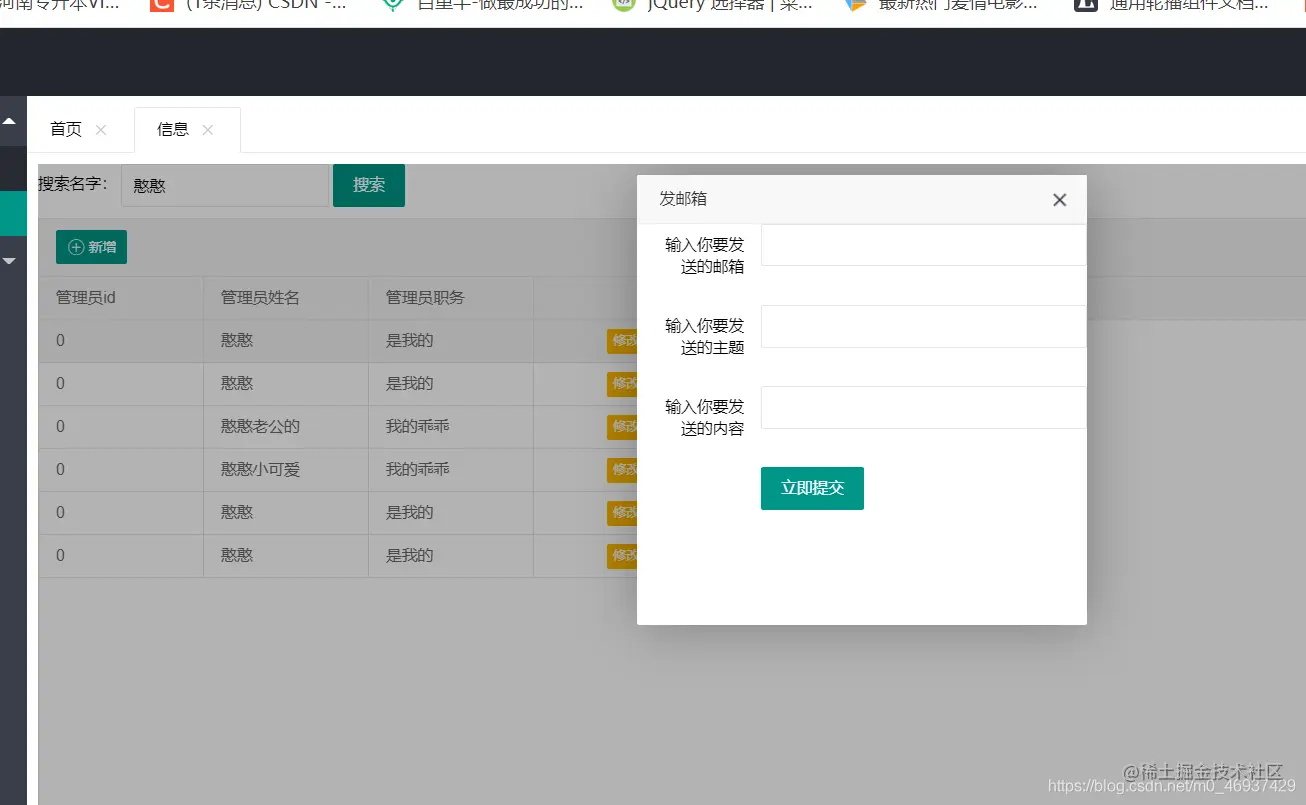Collapse the sidebar using the up arrow
This screenshot has height=805, width=1306.
[x=11, y=119]
